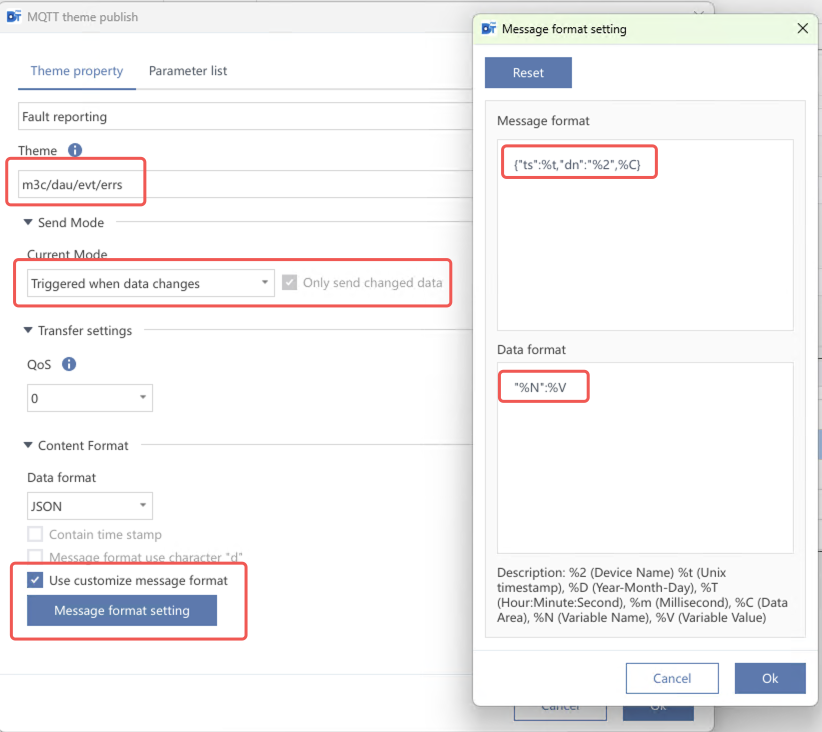Image resolution: width=822 pixels, height=732 pixels.
Task: Open the JSON data format dropdown
Action: (89, 506)
